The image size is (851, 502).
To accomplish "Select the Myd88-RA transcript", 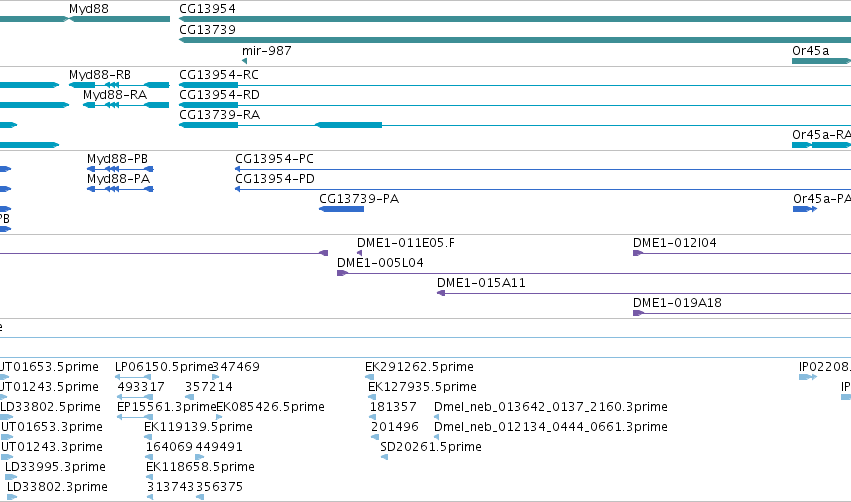I will [x=126, y=105].
